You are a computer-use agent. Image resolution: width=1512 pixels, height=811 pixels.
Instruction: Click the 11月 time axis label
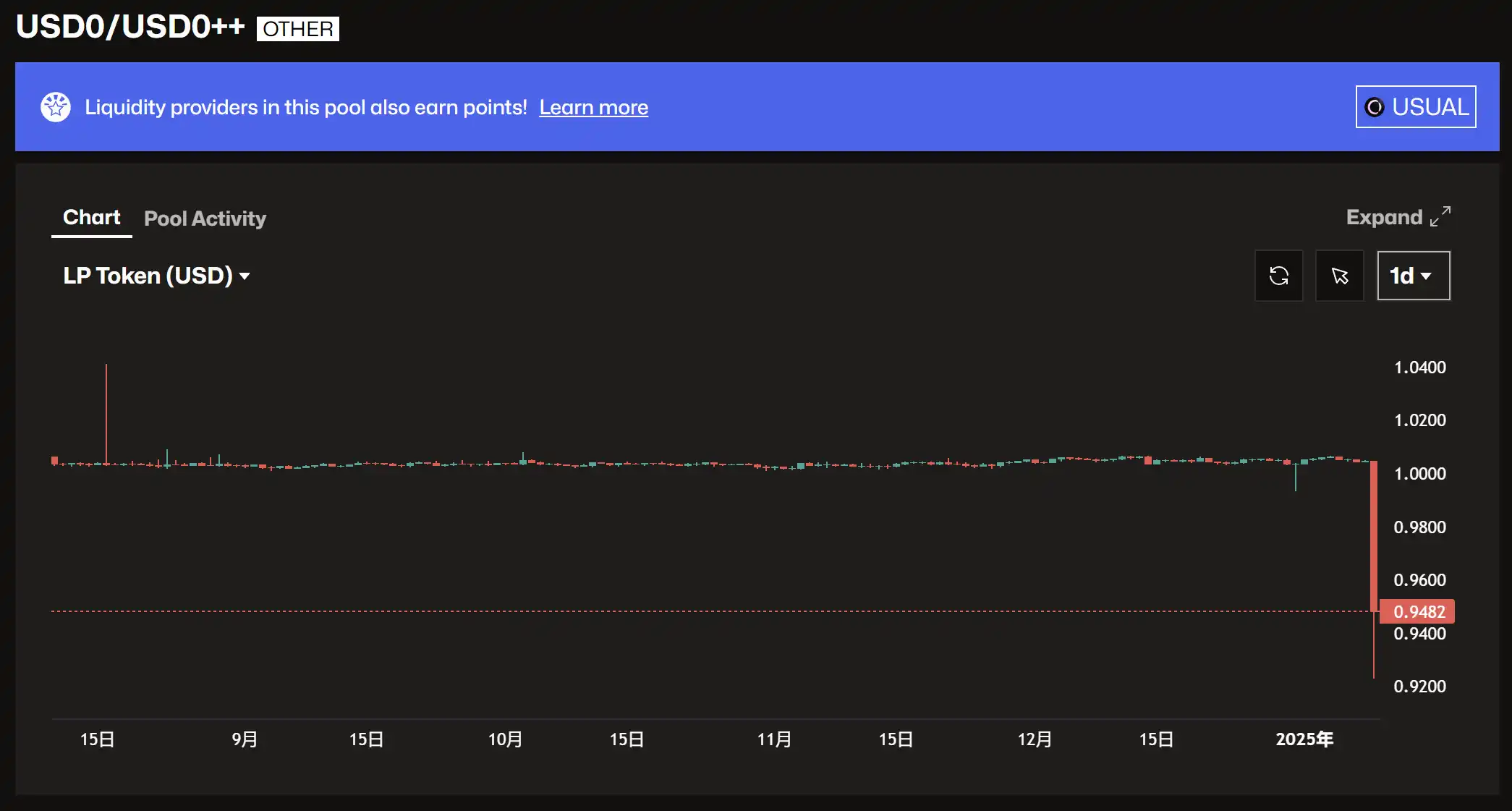(x=774, y=739)
